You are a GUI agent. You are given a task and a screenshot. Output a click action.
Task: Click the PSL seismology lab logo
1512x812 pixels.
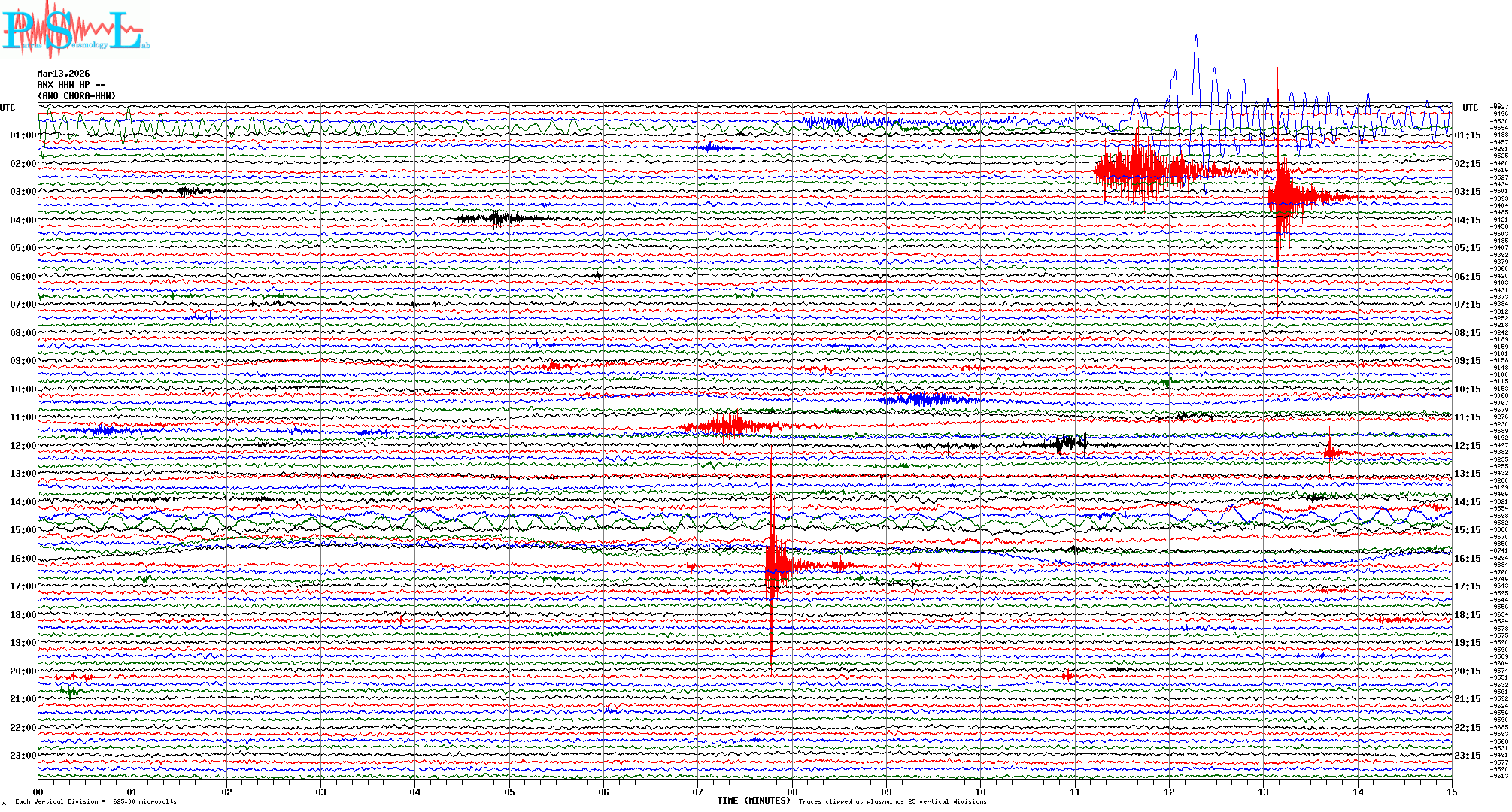(75, 30)
